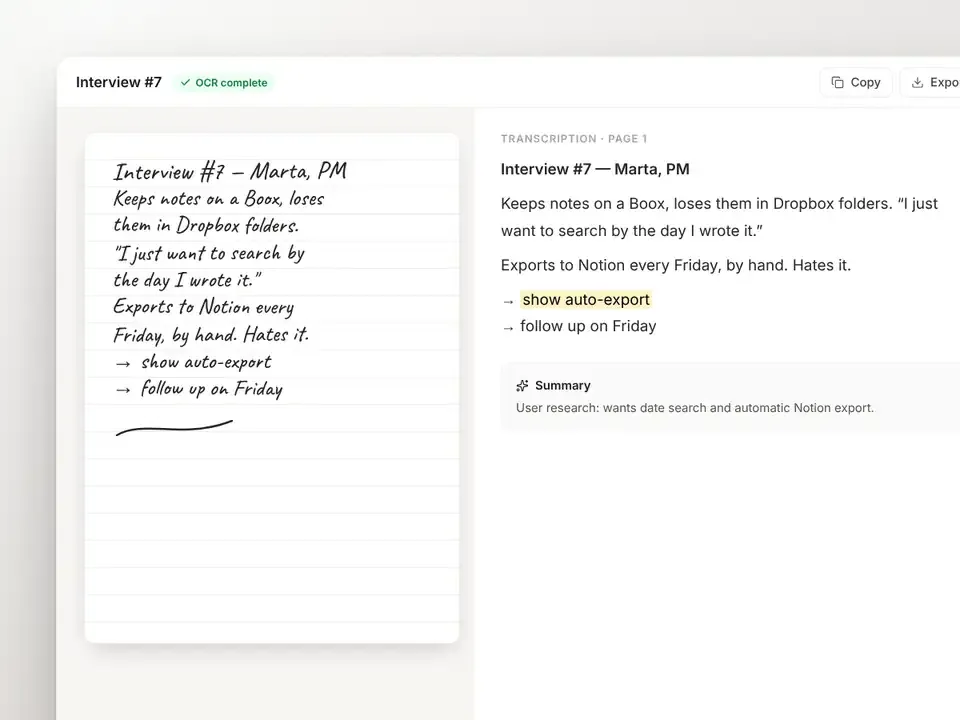Click the Export button
This screenshot has height=720, width=960.
point(931,83)
